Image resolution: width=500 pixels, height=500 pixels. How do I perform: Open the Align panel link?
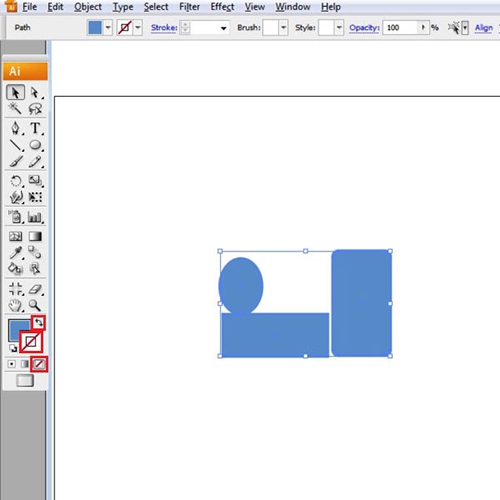484,28
